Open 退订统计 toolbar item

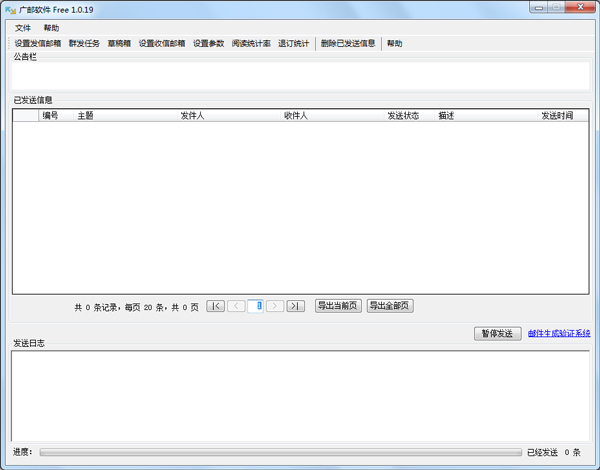(x=293, y=43)
